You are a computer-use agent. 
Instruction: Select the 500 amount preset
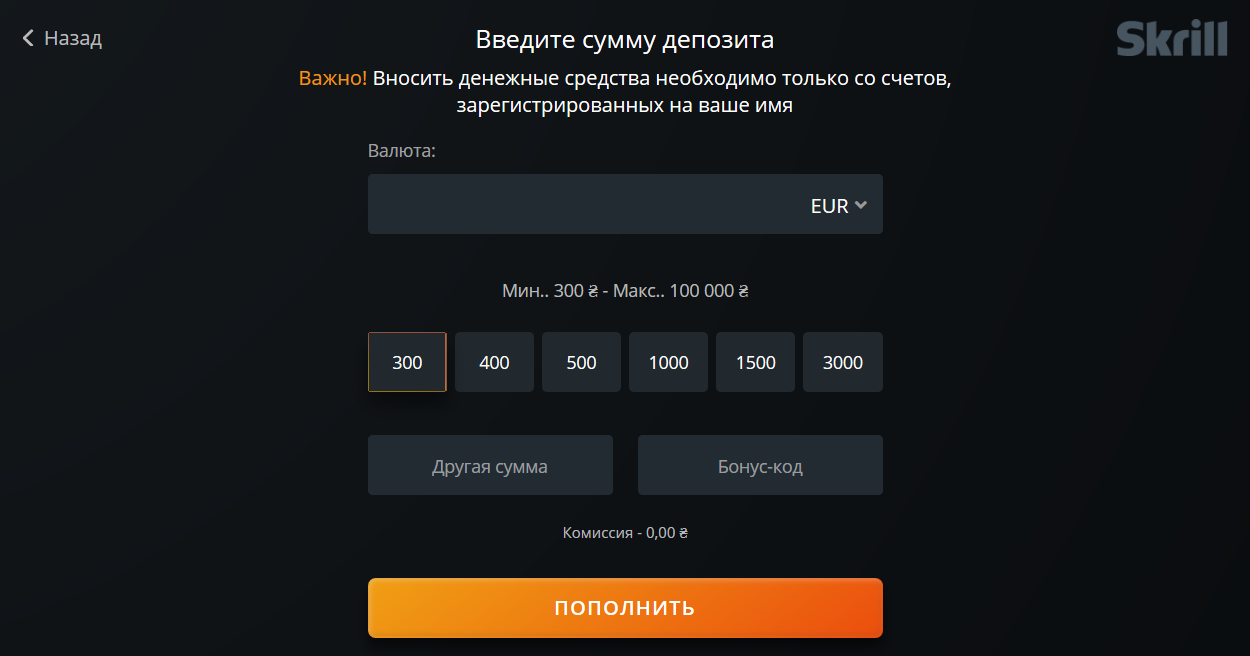[x=581, y=362]
